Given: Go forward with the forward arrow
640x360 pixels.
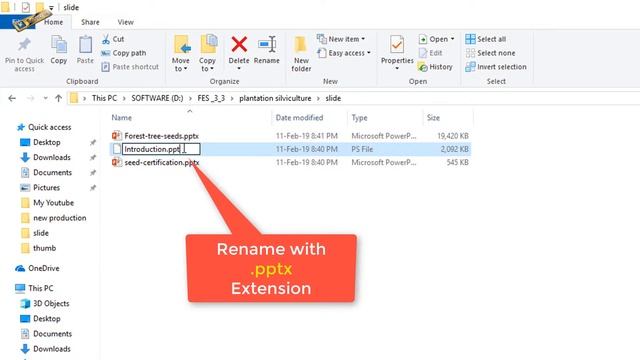Looking at the screenshot, I should click(x=30, y=98).
